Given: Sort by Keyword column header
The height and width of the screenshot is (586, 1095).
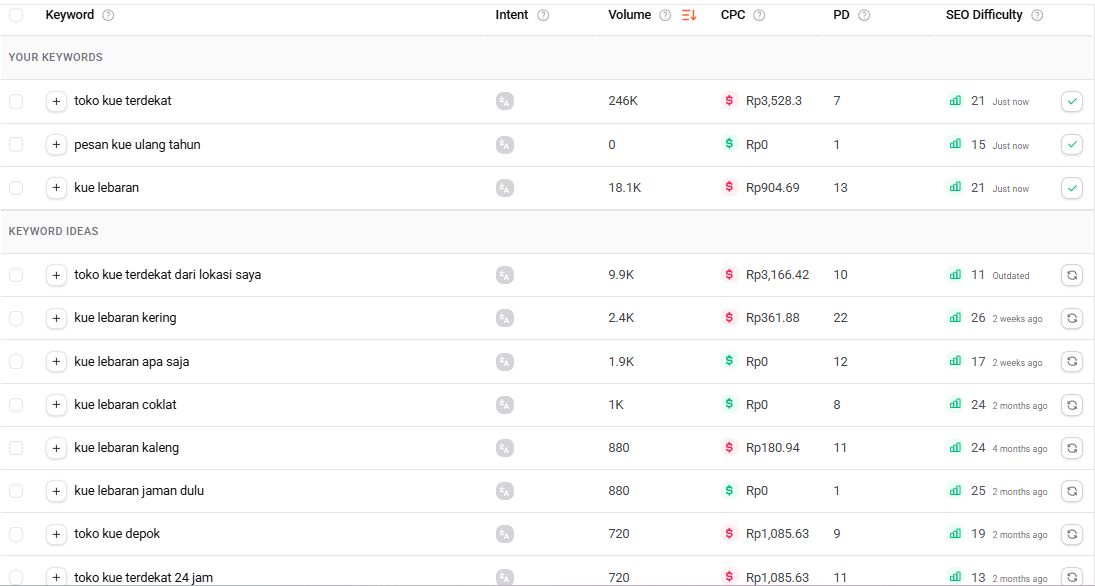Looking at the screenshot, I should tap(70, 15).
